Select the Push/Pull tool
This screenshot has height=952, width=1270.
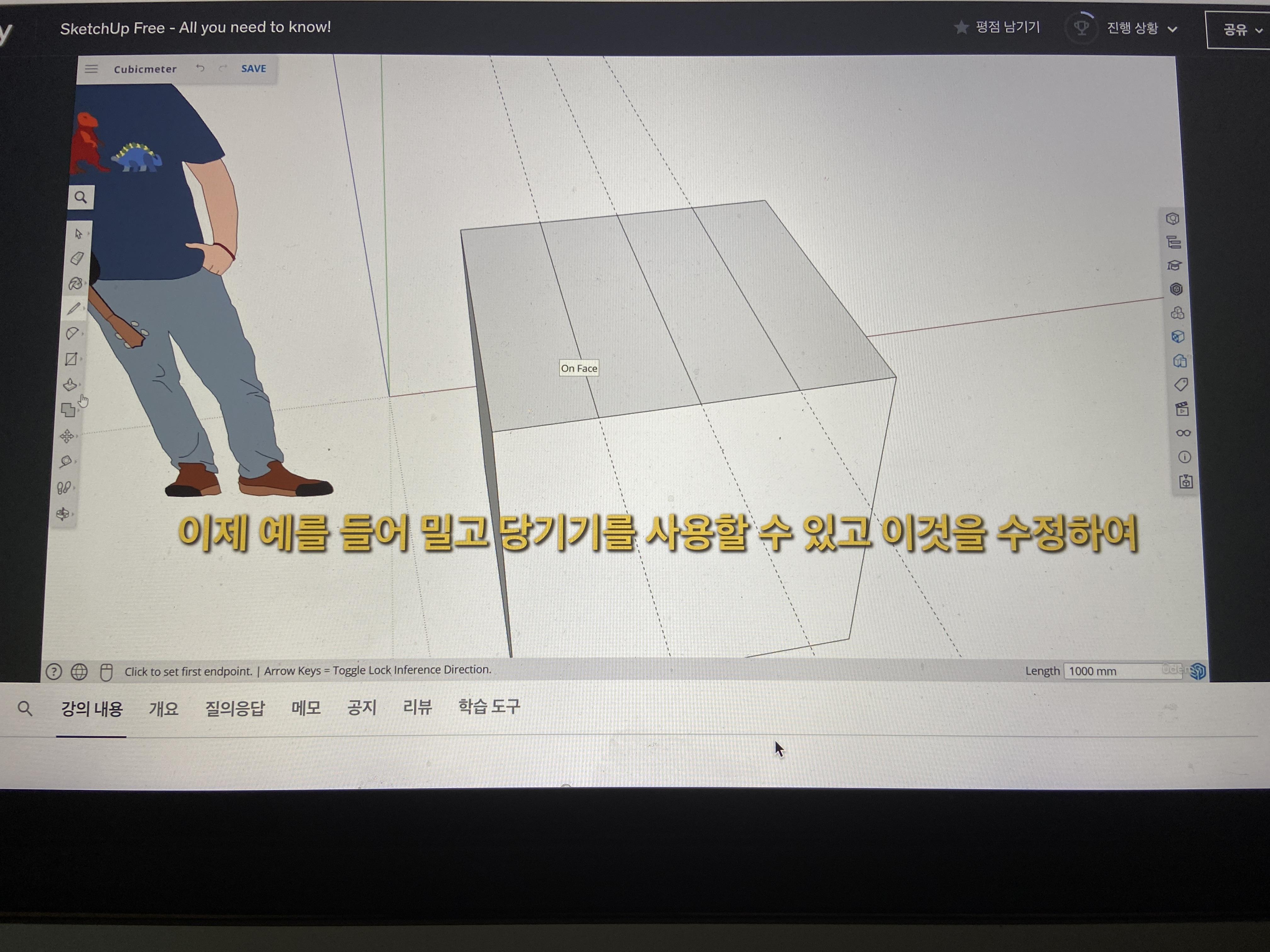(70, 384)
